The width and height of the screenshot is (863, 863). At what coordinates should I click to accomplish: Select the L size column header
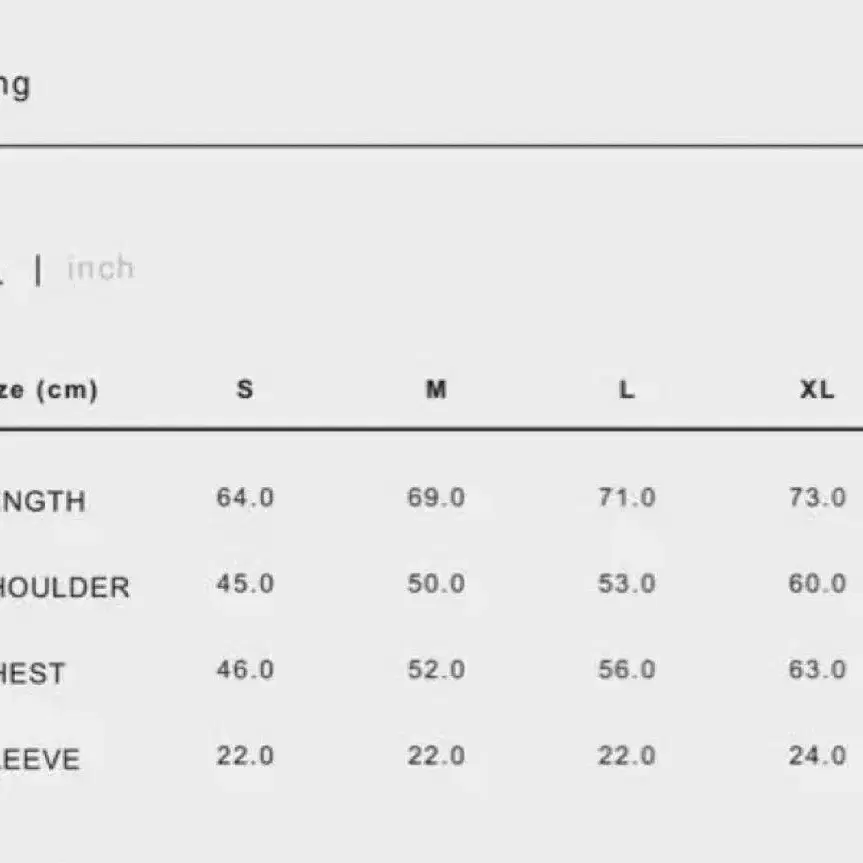(627, 390)
